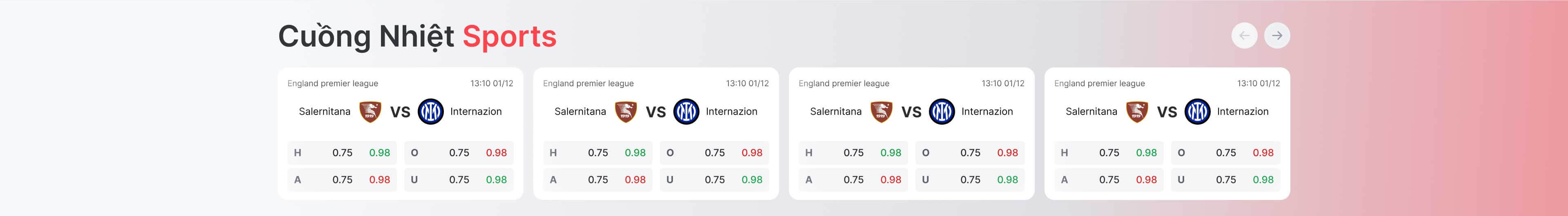Click the Internazionale logo in the second match card
The width and height of the screenshot is (1568, 216).
click(686, 112)
